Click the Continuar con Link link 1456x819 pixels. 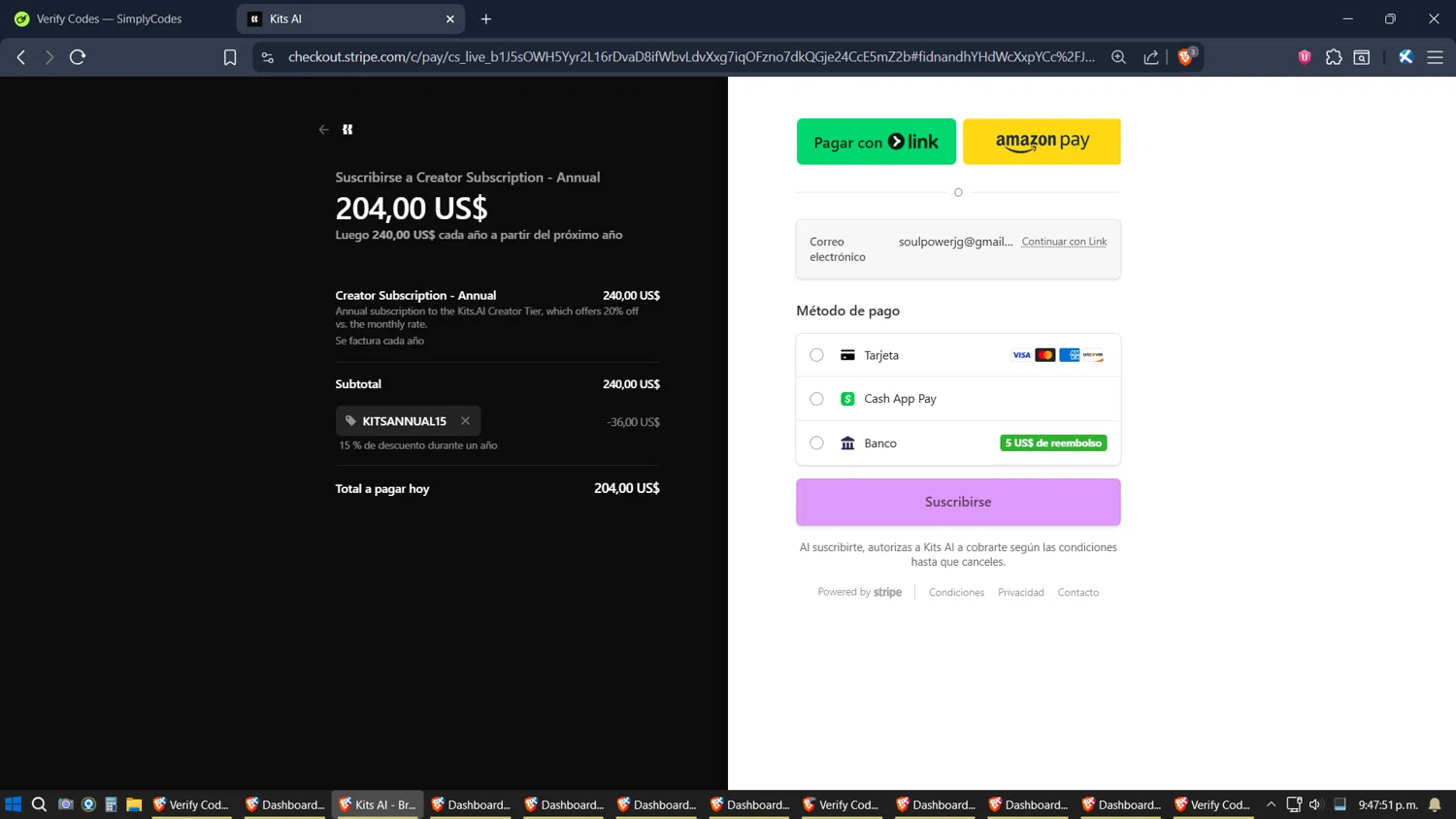pyautogui.click(x=1064, y=242)
